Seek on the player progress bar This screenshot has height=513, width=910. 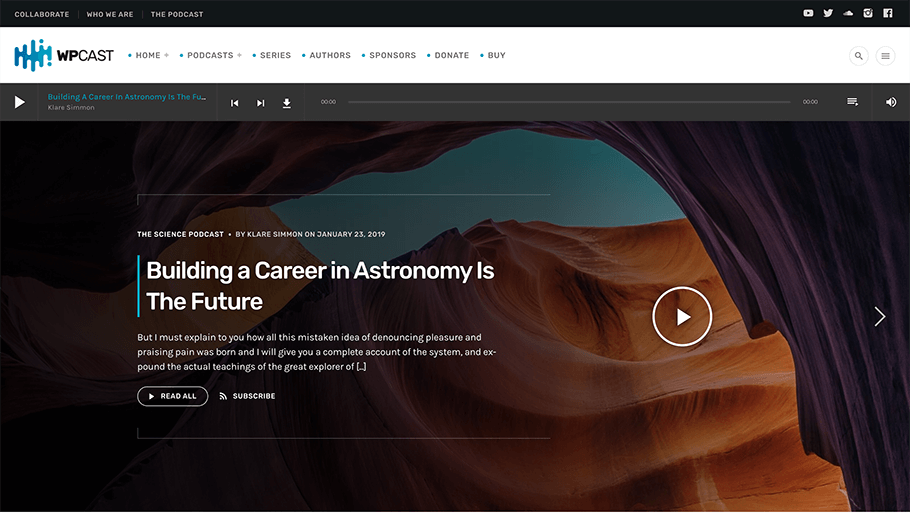tap(569, 102)
